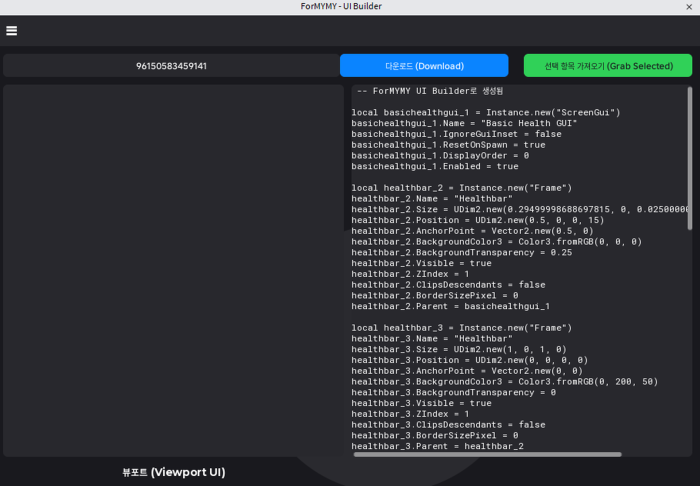Click line healthbar_2.Position = UDim2.new(0.5, 0, 0, 15)
The width and height of the screenshot is (700, 486).
[x=478, y=220]
